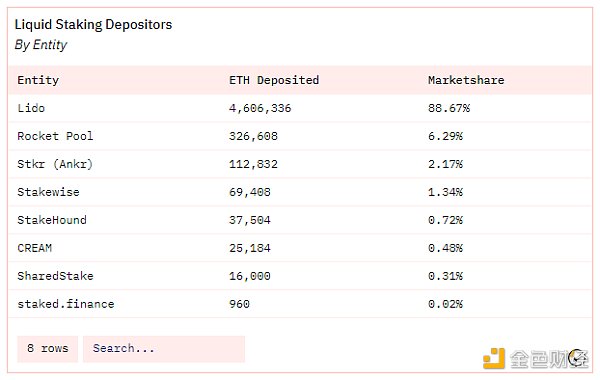Viewport: 600px width, 380px height.
Task: Click the Stakewise row name
Action: pos(48,192)
